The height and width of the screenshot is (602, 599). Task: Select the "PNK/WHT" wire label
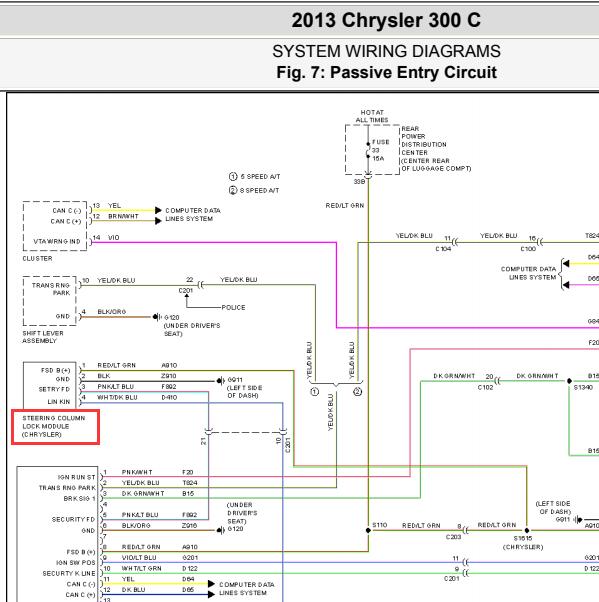coord(137,472)
